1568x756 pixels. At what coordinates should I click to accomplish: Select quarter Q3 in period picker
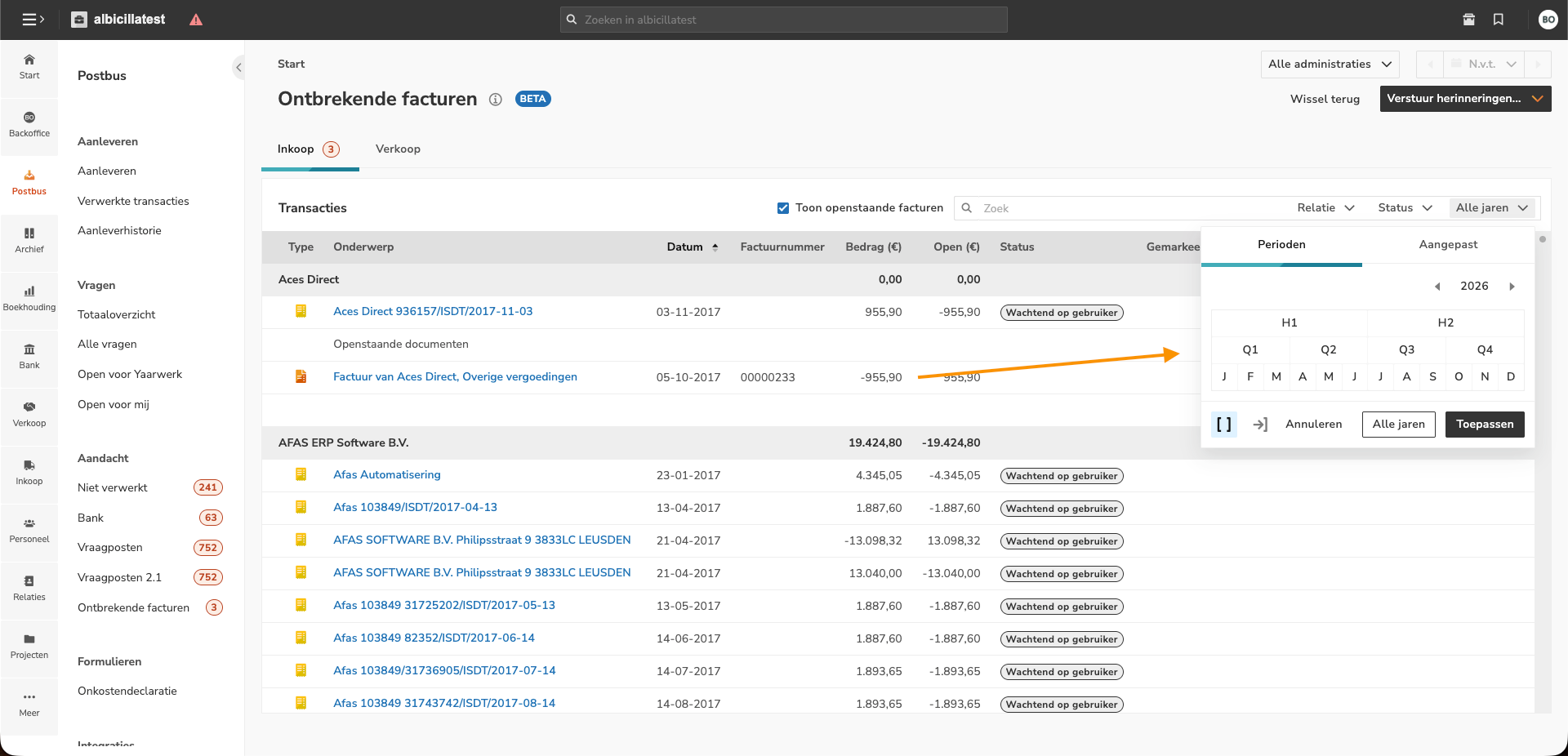point(1406,350)
